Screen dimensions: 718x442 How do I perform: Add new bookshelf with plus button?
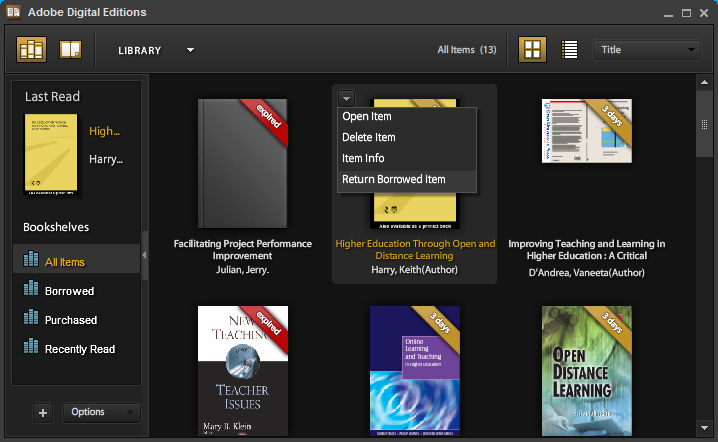coord(43,413)
